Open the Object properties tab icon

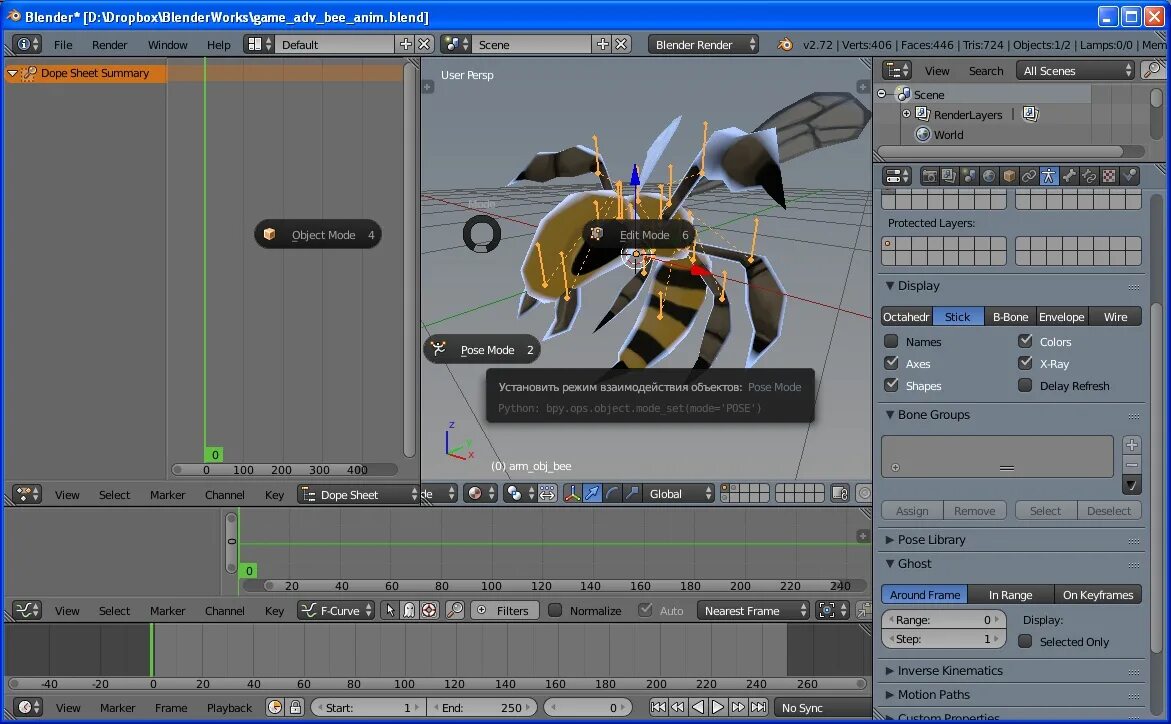[x=1009, y=176]
